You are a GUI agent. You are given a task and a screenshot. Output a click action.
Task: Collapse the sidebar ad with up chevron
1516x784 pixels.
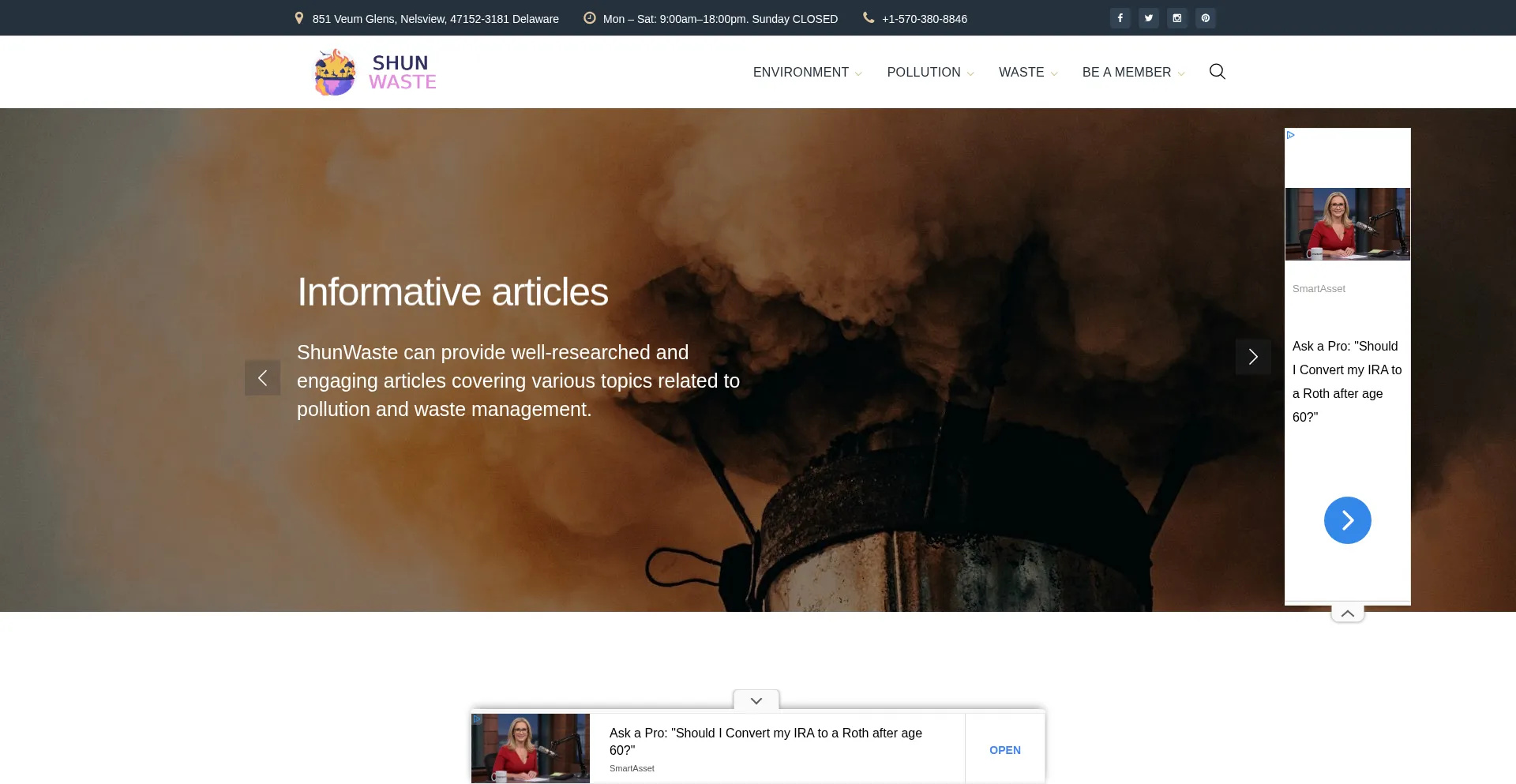point(1347,613)
